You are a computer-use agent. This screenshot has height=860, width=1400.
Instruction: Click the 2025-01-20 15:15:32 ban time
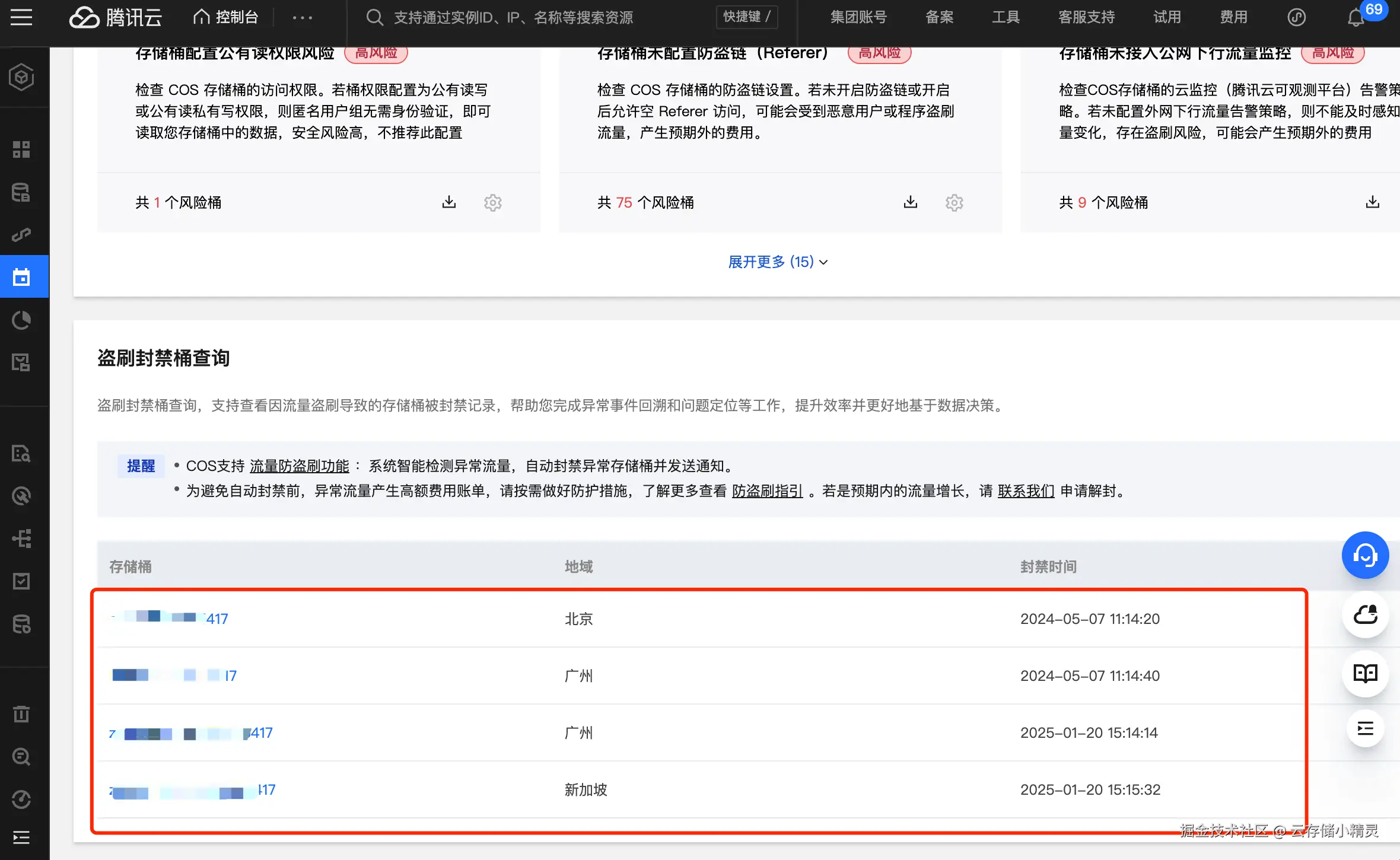pos(1090,790)
